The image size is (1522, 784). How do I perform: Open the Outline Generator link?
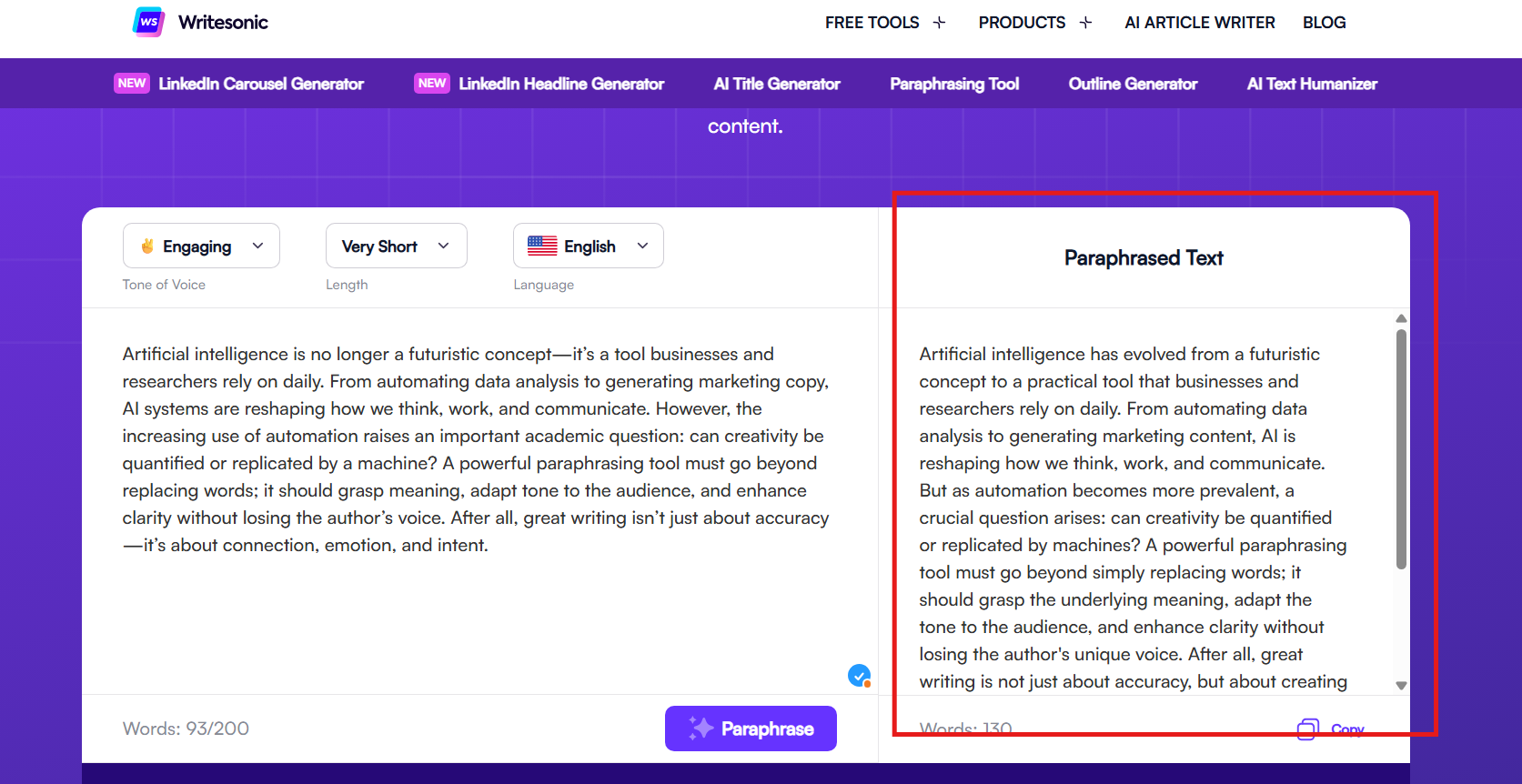1133,84
